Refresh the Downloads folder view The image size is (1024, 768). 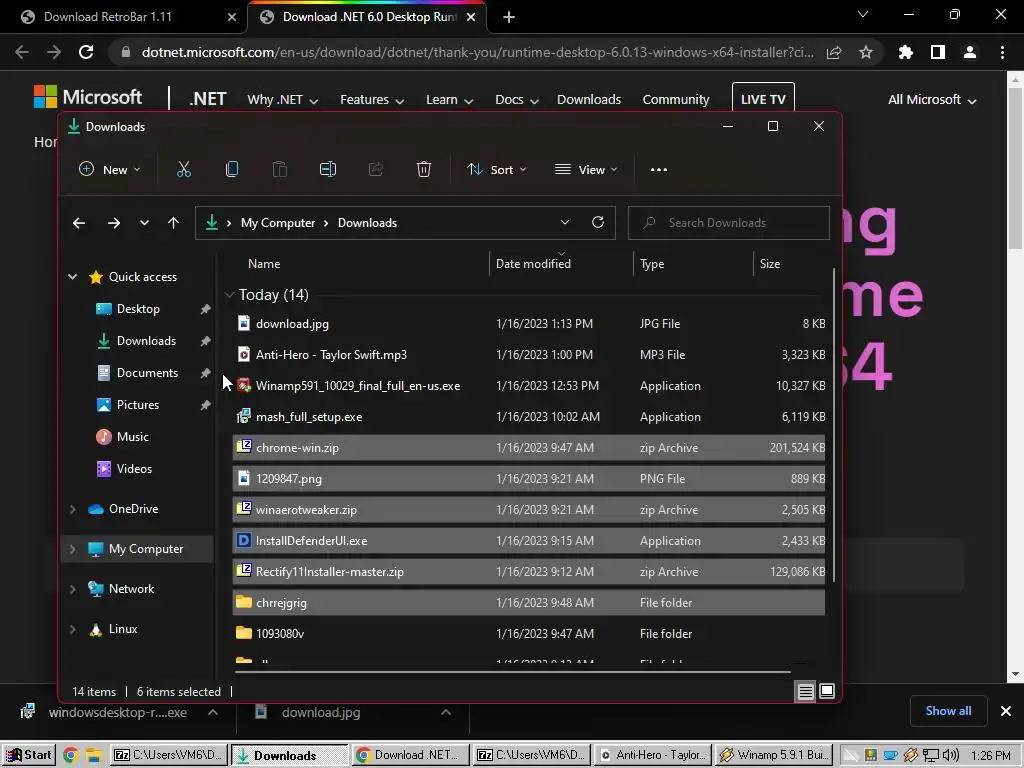[x=598, y=223]
